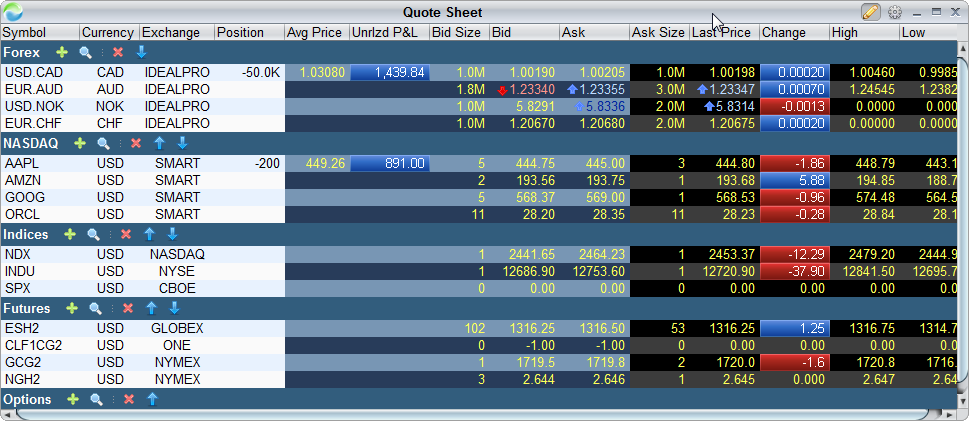This screenshot has height=421, width=969.
Task: Sort by the Unrlzd P&L column header
Action: (x=389, y=33)
